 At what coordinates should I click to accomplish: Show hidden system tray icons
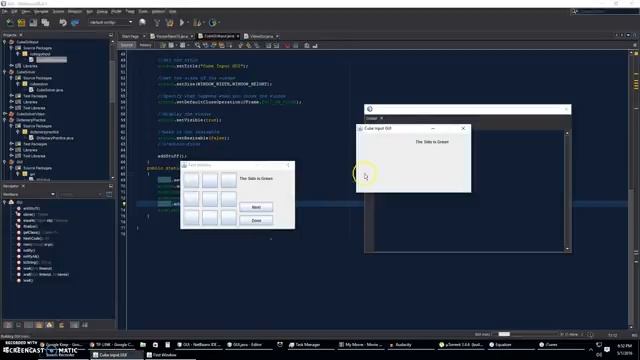[x=591, y=350]
